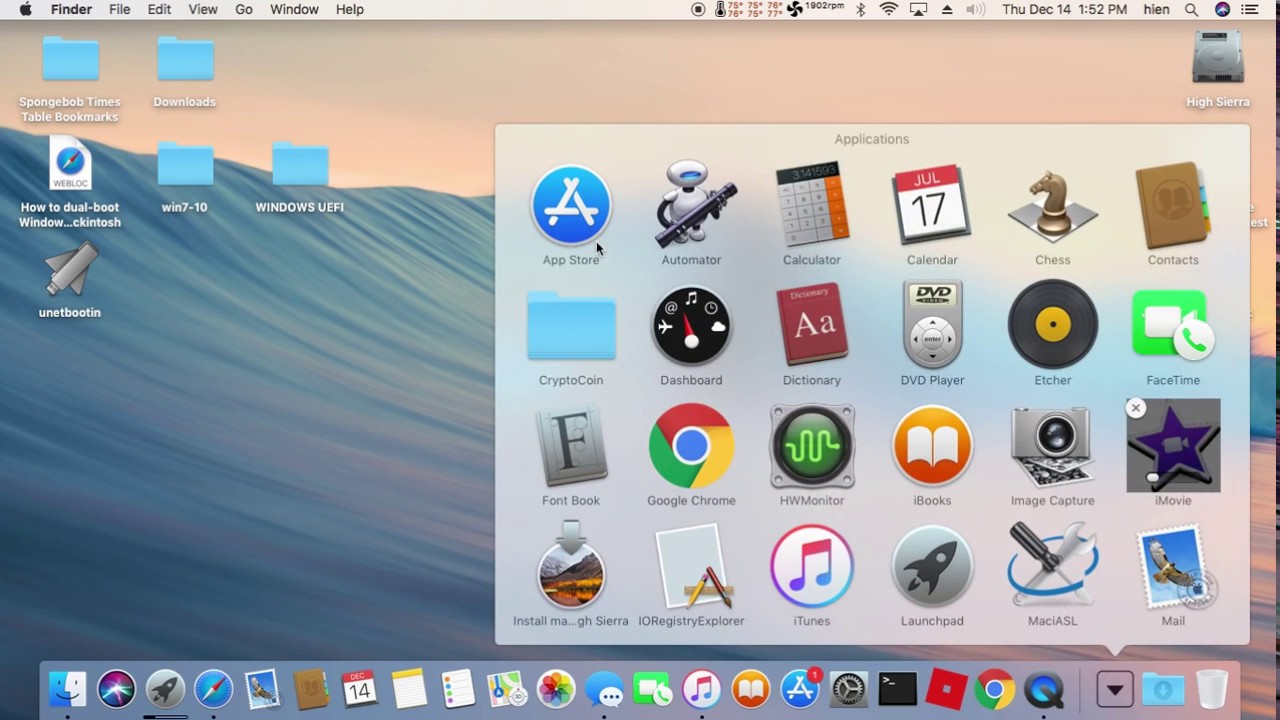Open FaceTime in the Applications stack

tap(1173, 326)
